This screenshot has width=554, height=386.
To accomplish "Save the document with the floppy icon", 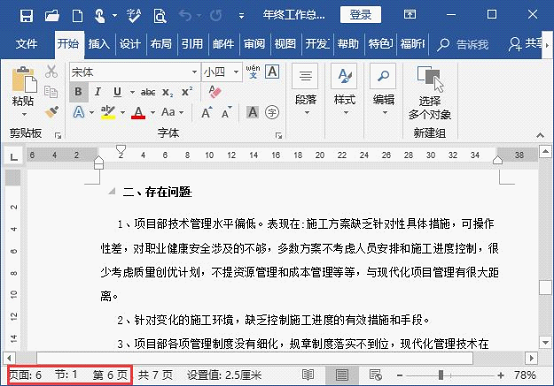I will coord(26,16).
